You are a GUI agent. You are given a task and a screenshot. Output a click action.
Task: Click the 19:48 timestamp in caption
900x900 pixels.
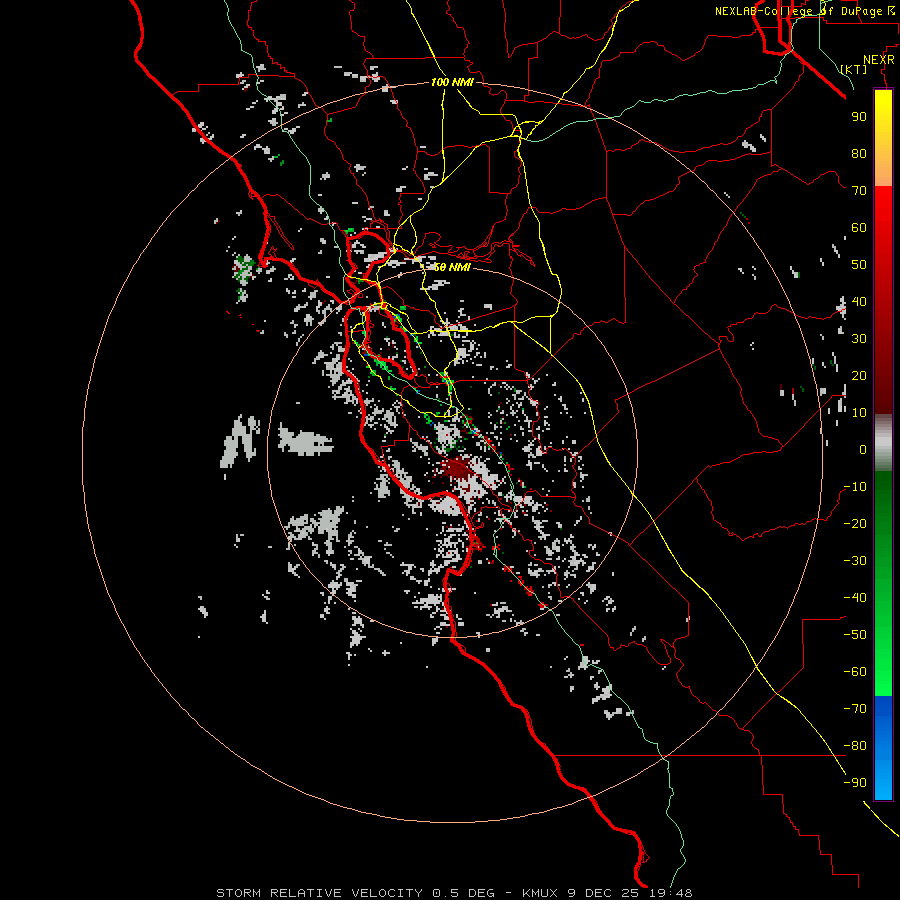click(x=671, y=893)
